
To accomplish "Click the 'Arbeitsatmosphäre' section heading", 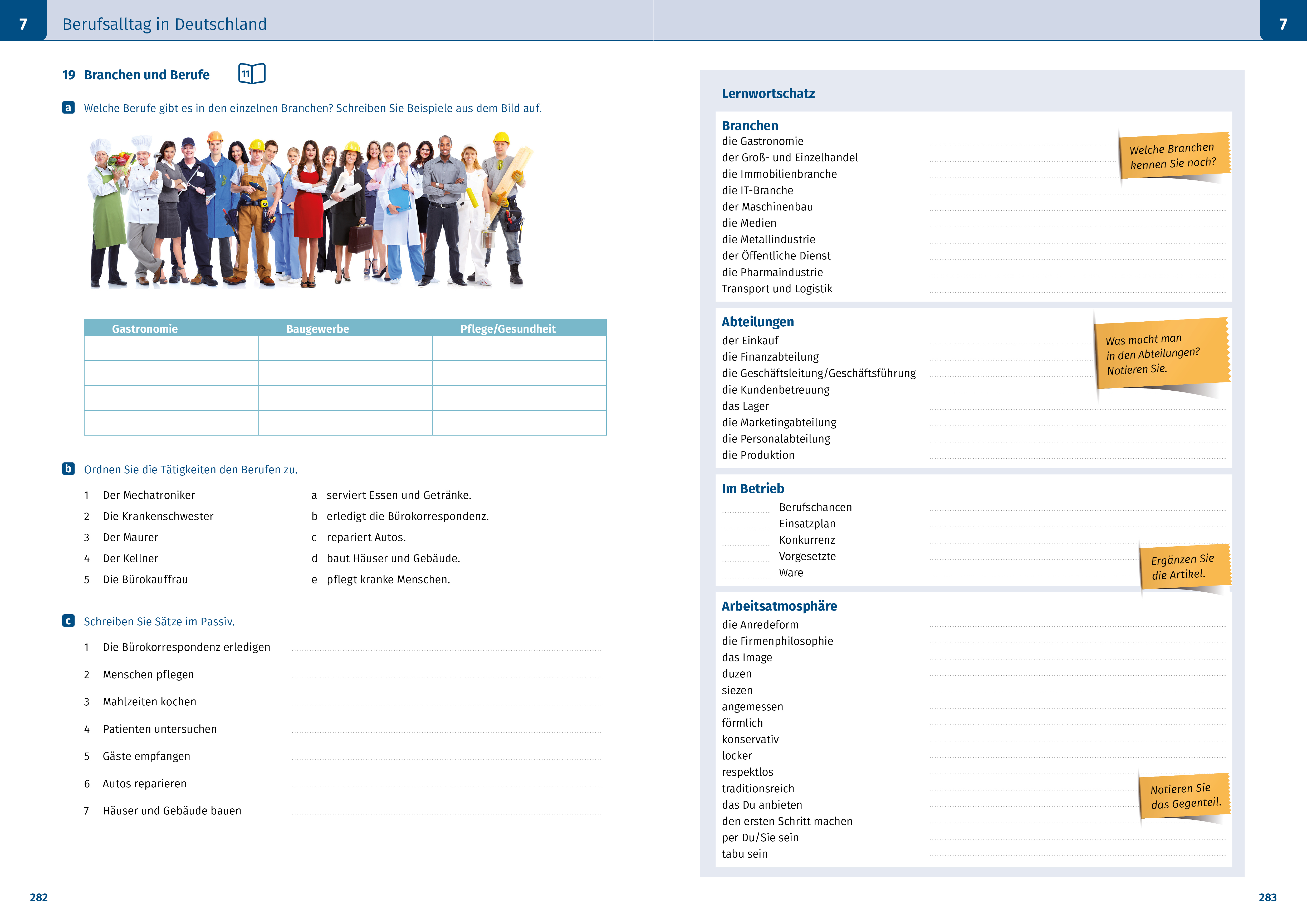I will tap(779, 606).
